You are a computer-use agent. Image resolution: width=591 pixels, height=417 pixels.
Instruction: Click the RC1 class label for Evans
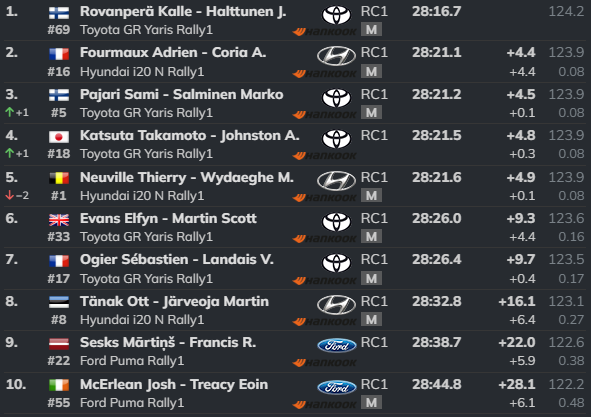click(374, 218)
